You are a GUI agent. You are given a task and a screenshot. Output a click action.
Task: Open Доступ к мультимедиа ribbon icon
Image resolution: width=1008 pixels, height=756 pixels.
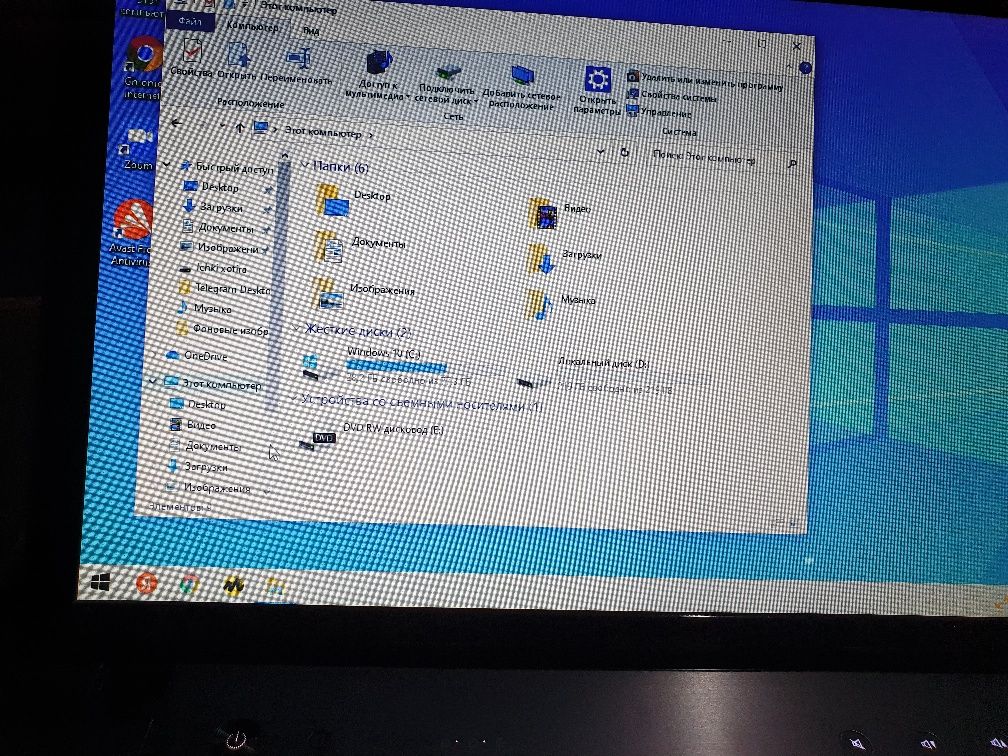[x=377, y=76]
